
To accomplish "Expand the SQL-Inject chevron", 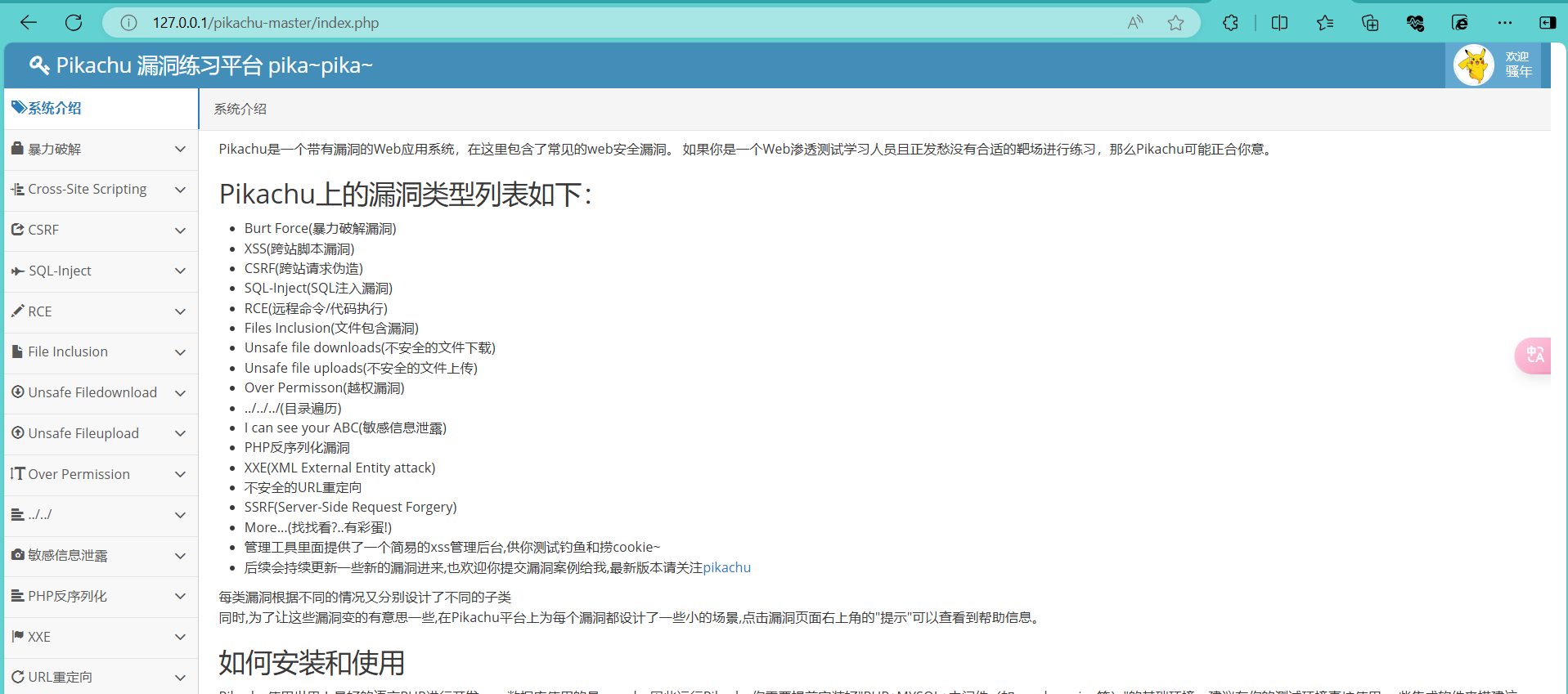I will (x=180, y=271).
